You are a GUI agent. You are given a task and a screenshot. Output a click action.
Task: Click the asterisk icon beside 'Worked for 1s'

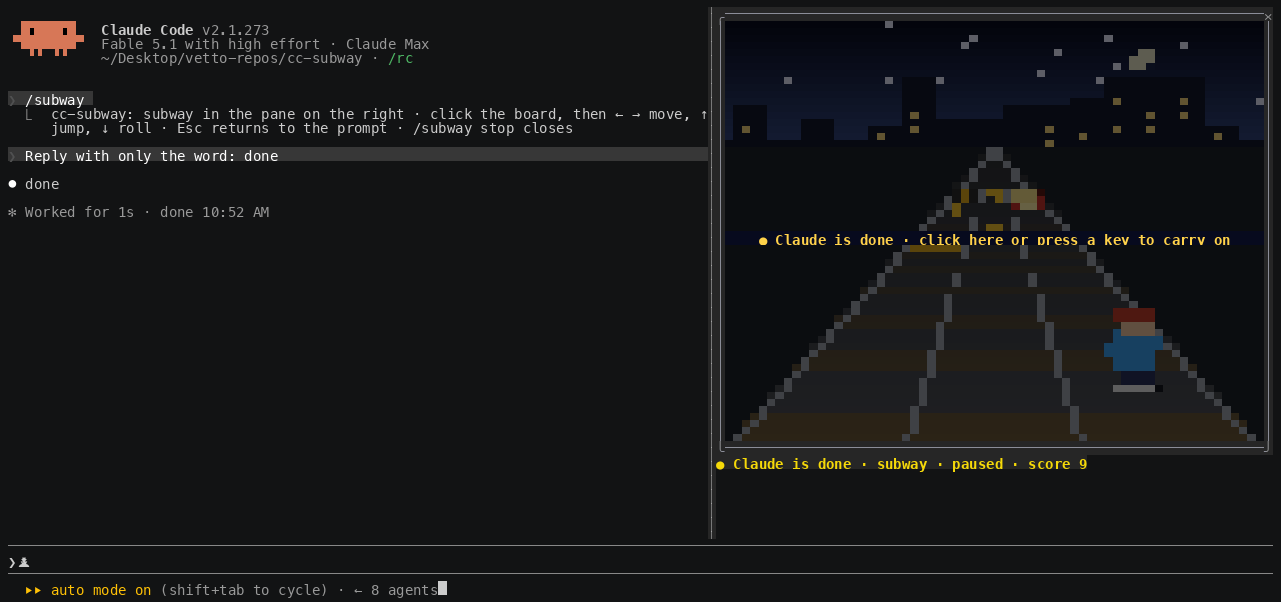pos(12,212)
